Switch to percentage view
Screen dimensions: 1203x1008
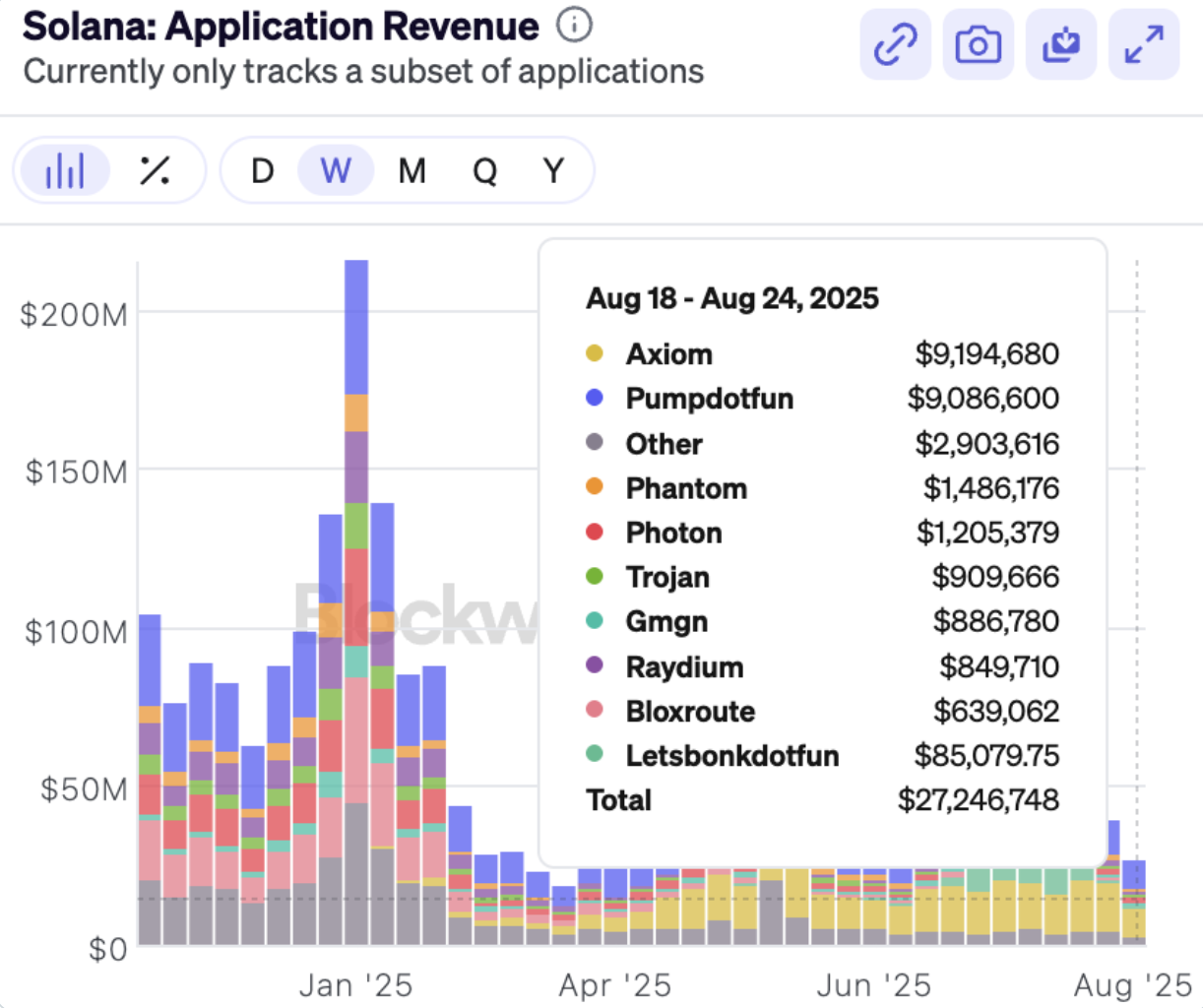[x=155, y=170]
